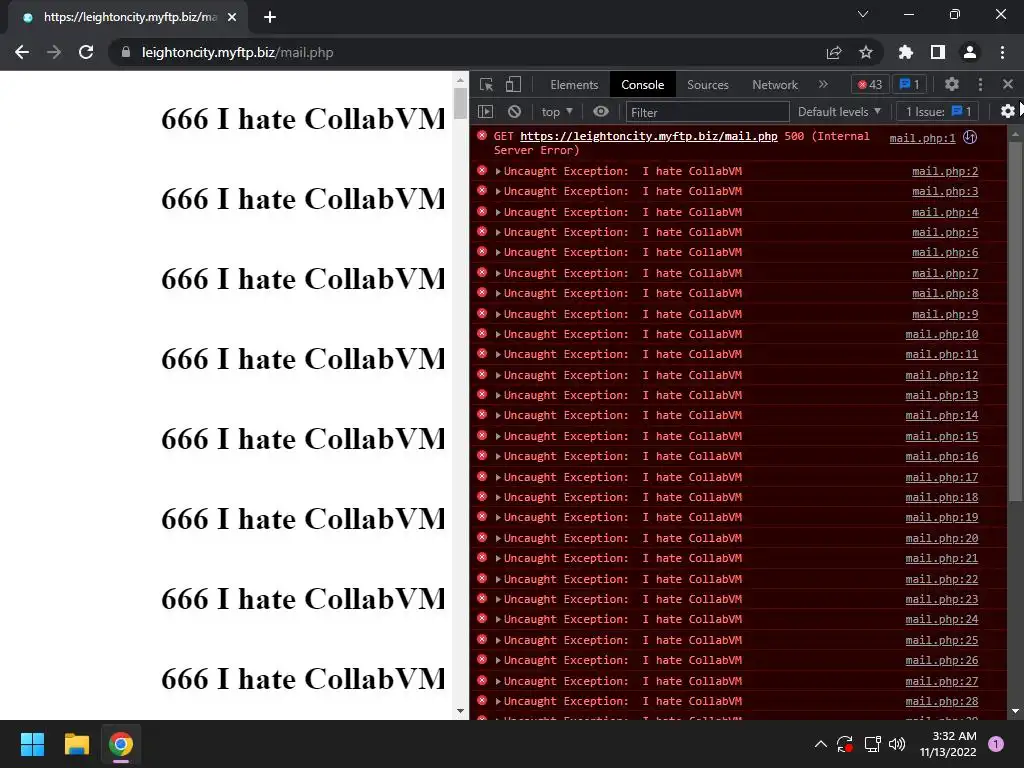Viewport: 1024px width, 768px height.
Task: Open source link mail.php:10
Action: pyautogui.click(x=942, y=334)
